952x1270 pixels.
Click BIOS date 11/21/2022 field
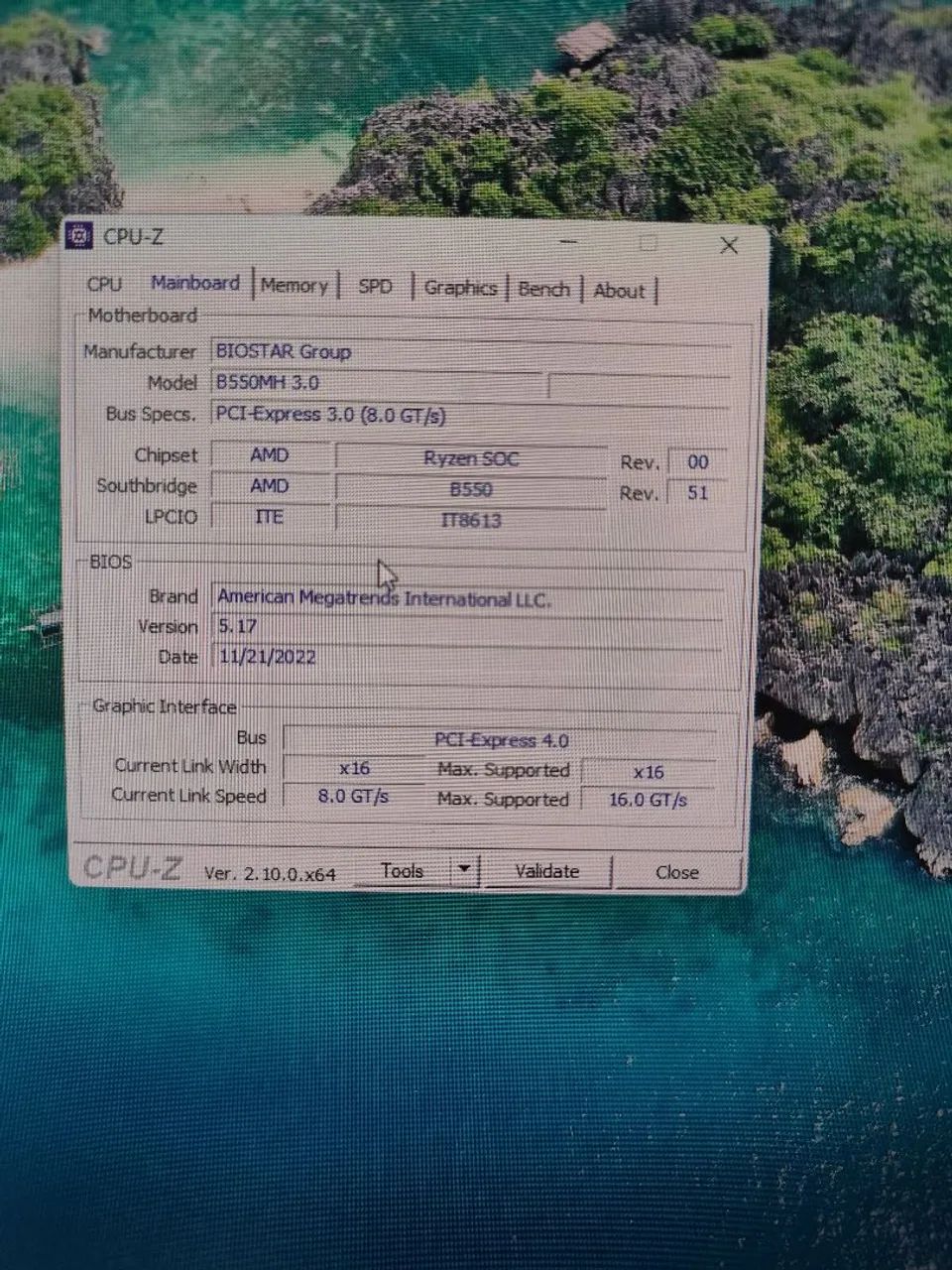(468, 657)
